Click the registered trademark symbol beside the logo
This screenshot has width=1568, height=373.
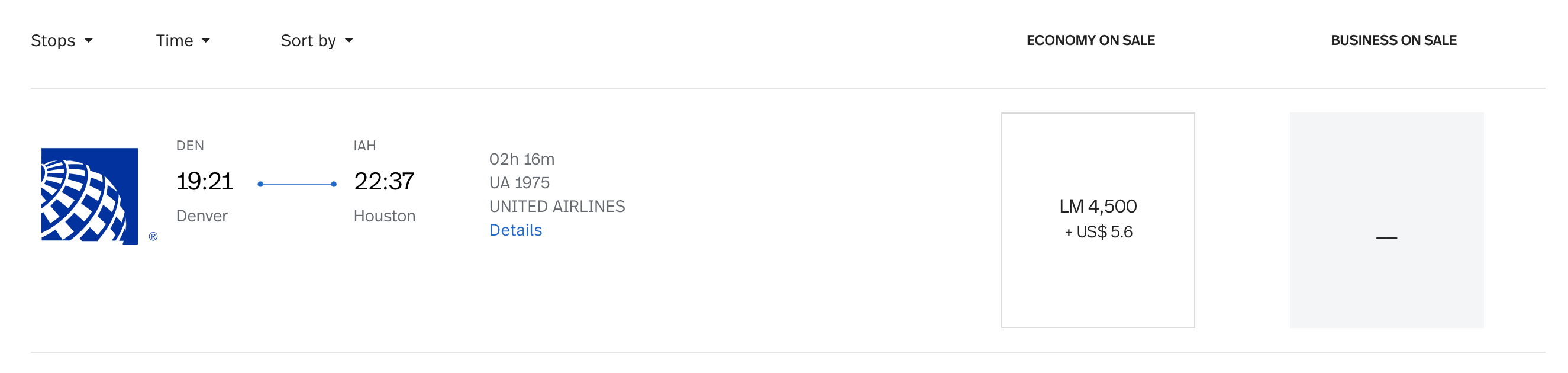coord(153,236)
